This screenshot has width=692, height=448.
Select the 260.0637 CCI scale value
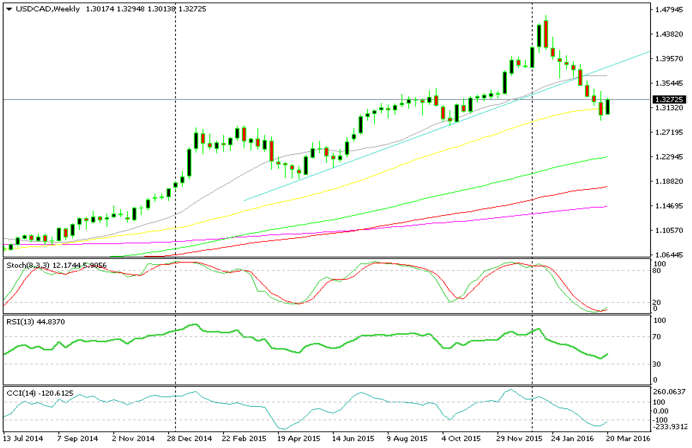(x=670, y=392)
